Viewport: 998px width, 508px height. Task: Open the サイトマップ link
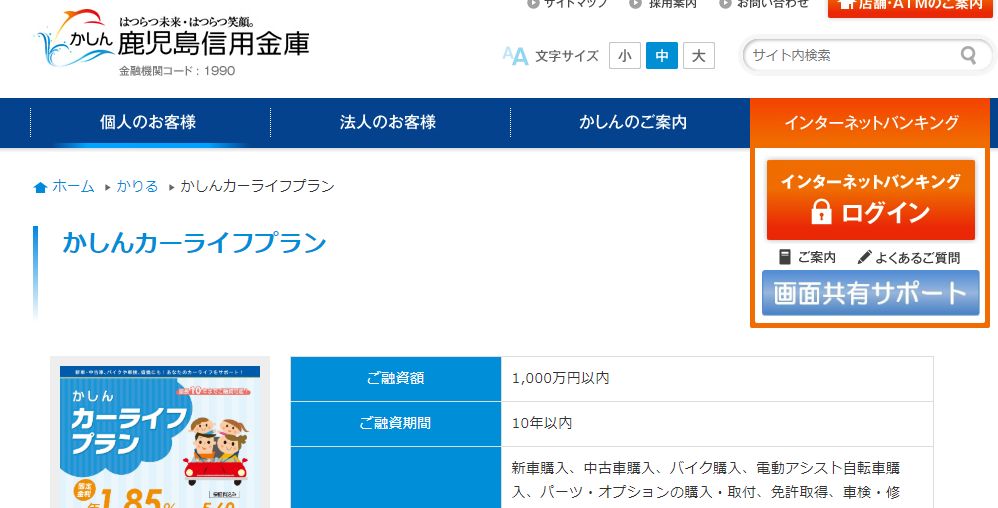(568, 4)
